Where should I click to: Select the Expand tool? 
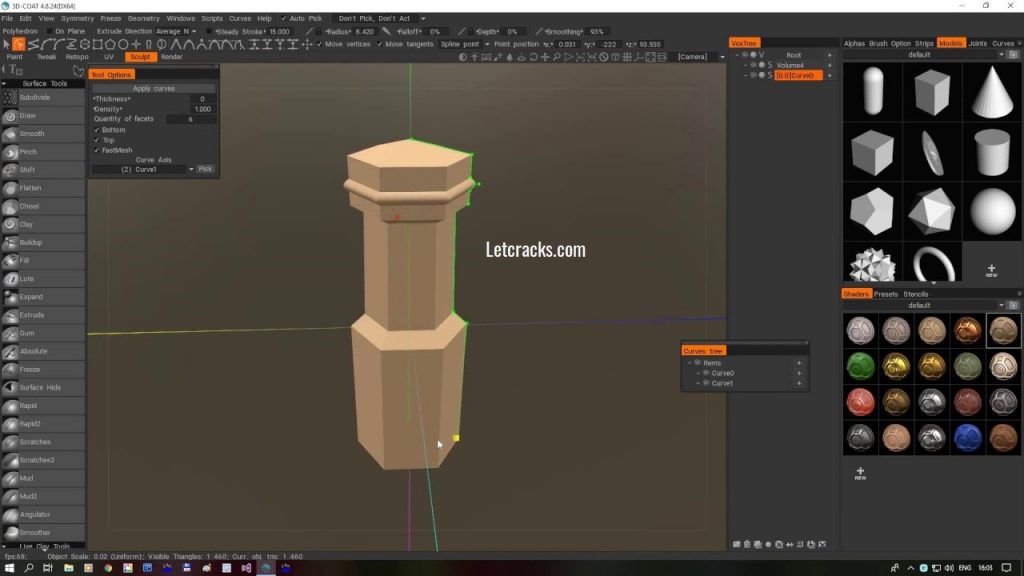[43, 296]
